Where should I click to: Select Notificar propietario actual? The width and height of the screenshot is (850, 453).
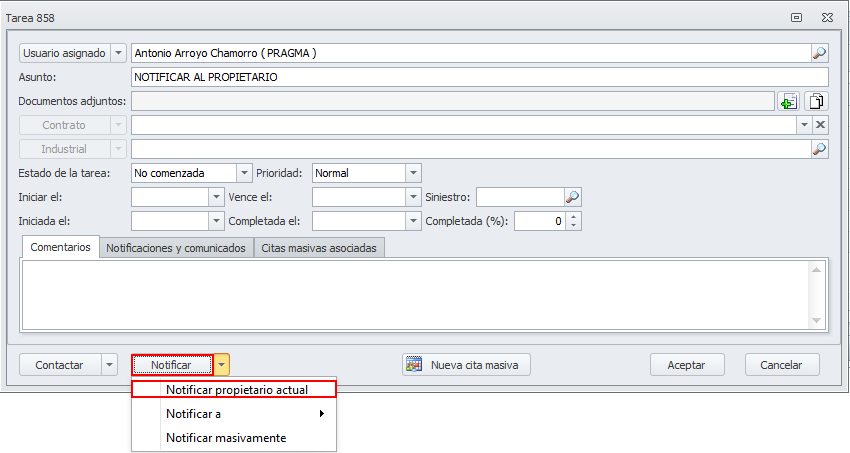click(x=234, y=390)
